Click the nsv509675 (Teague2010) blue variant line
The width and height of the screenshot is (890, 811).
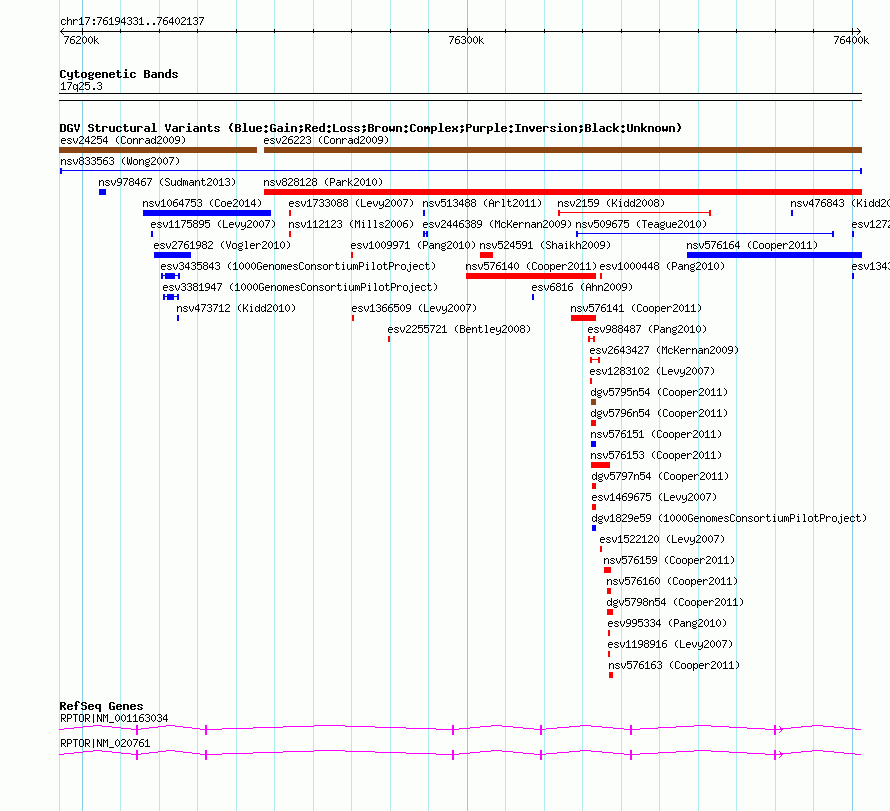click(704, 234)
